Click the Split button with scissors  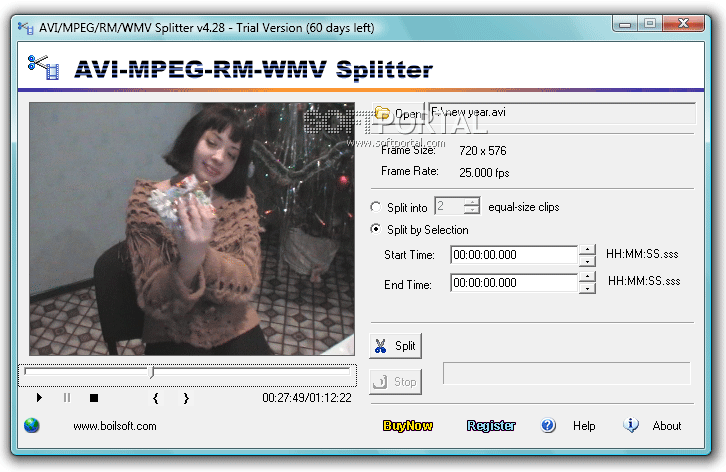(x=395, y=346)
